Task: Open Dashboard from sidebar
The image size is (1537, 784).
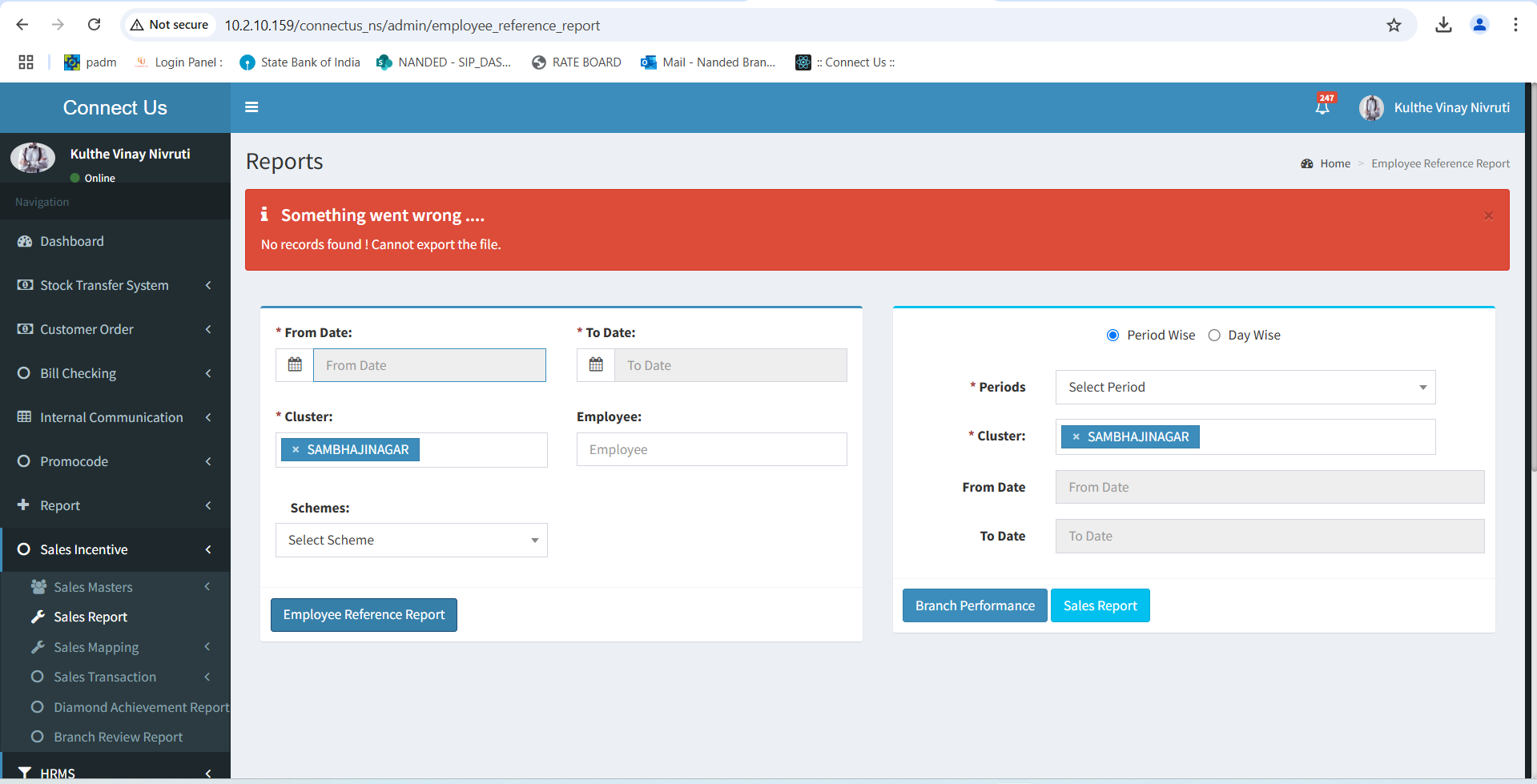Action: tap(115, 241)
